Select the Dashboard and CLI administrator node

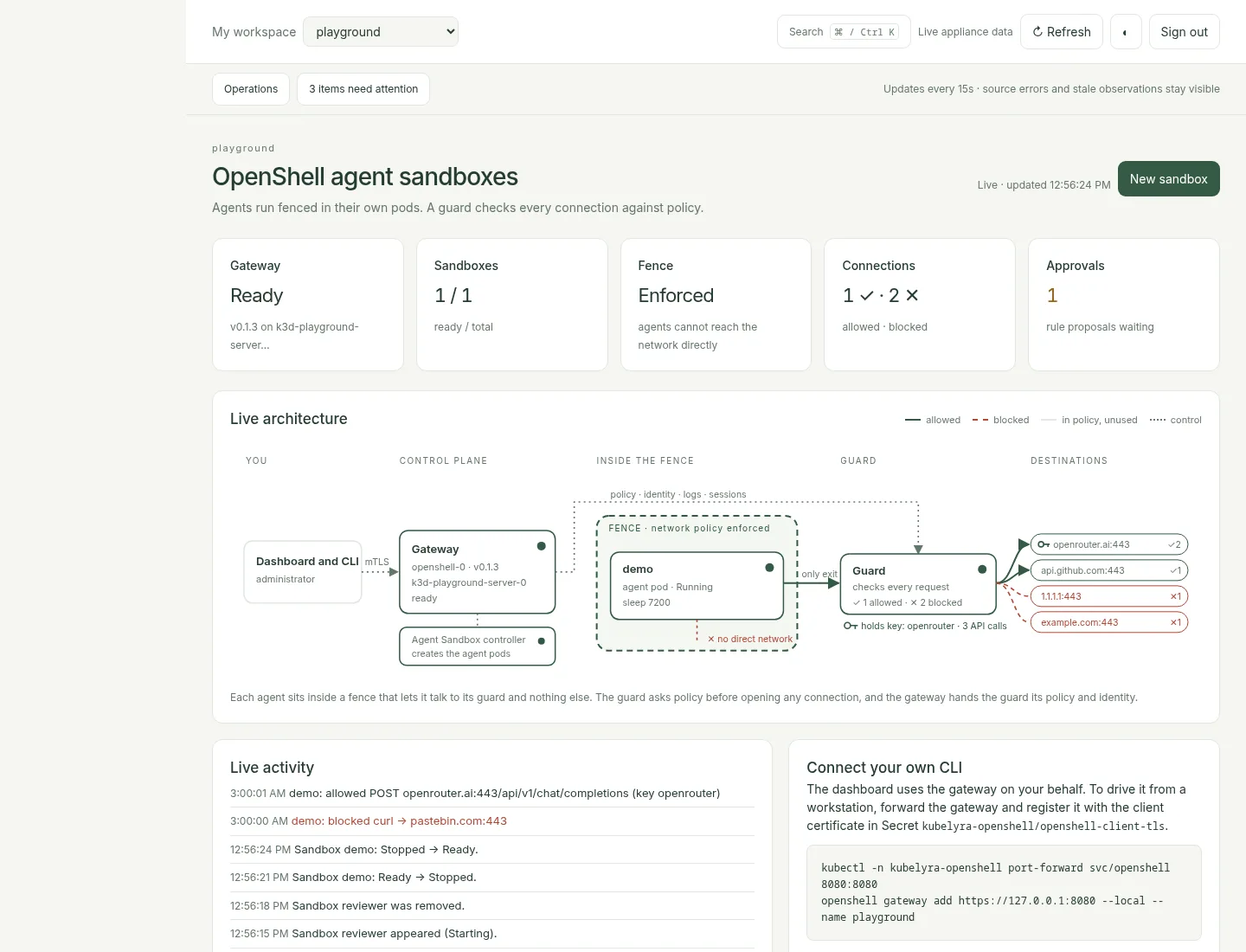(303, 572)
